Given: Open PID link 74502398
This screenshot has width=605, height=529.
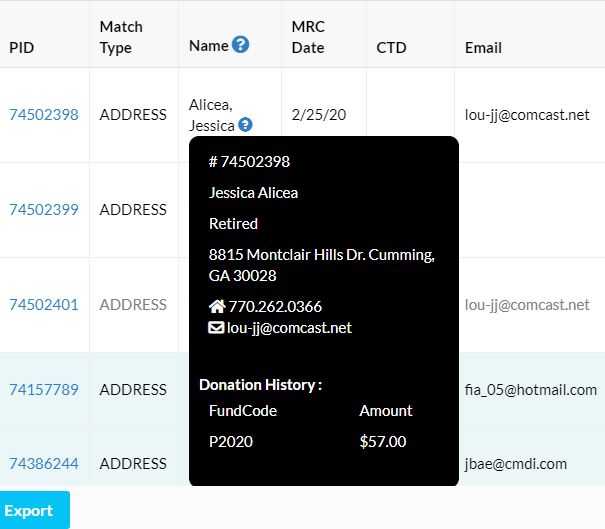Looking at the screenshot, I should pyautogui.click(x=44, y=115).
